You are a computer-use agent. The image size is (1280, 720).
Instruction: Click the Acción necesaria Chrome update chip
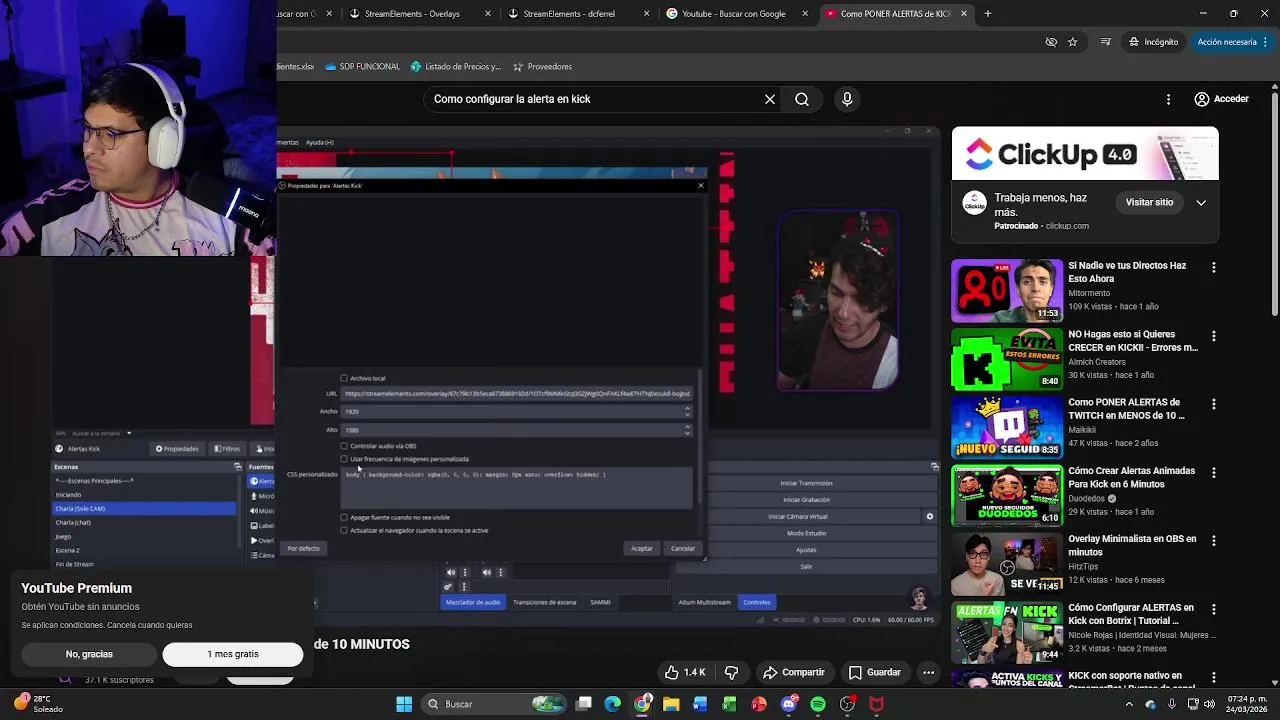(x=1234, y=42)
